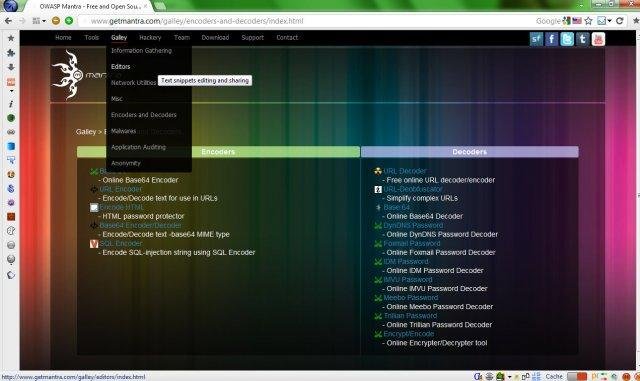Click the italic i info sidebar icon
The height and width of the screenshot is (381, 640).
click(x=11, y=104)
